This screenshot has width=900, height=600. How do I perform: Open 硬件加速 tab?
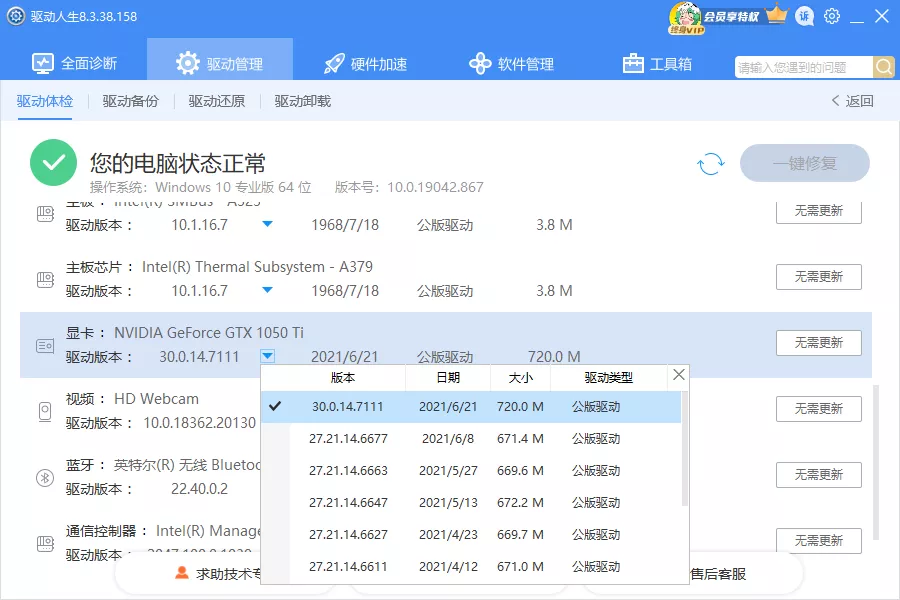pos(366,63)
